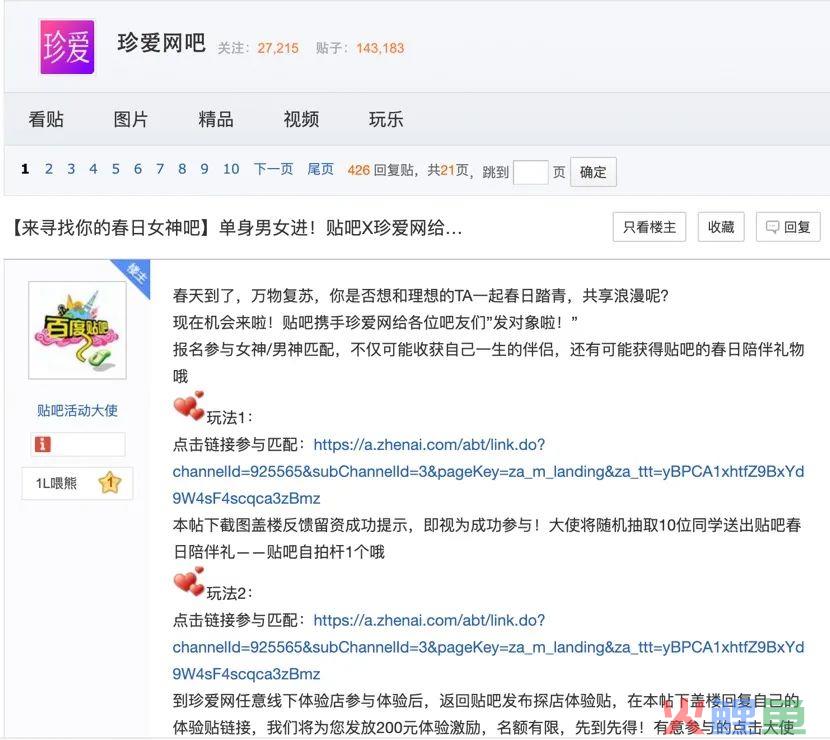This screenshot has width=830, height=740.
Task: Click the 收藏 button
Action: coord(721,227)
